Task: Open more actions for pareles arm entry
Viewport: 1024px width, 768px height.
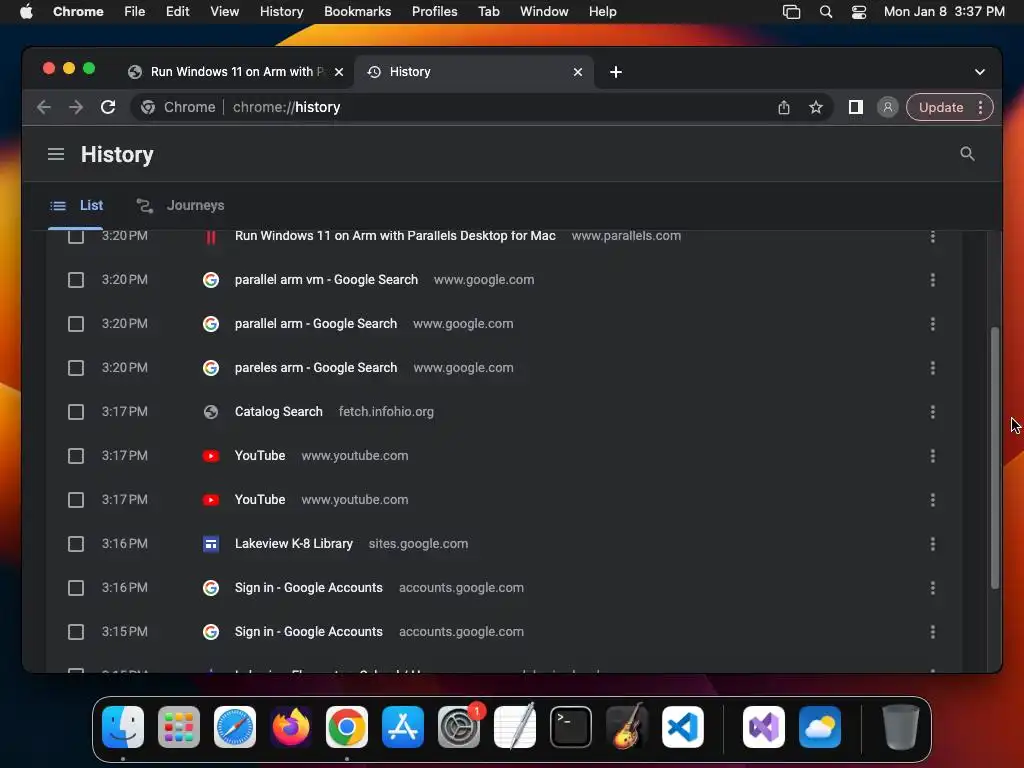Action: tap(933, 368)
